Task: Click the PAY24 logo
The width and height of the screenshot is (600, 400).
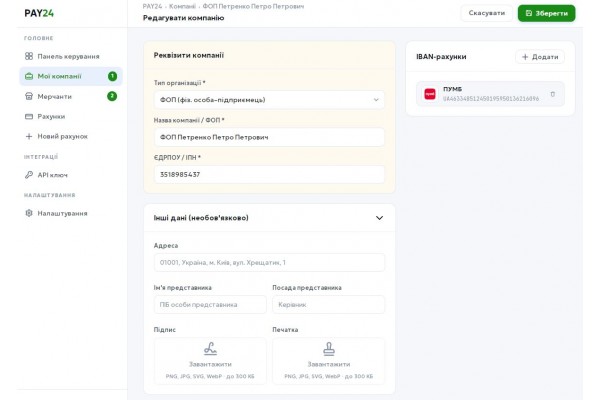Action: click(39, 13)
